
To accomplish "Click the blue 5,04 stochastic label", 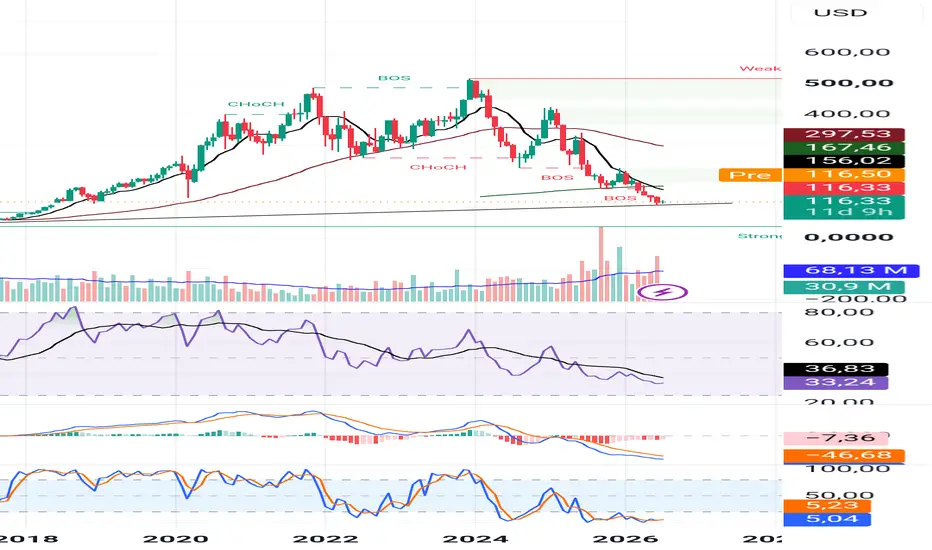I will 827,519.
